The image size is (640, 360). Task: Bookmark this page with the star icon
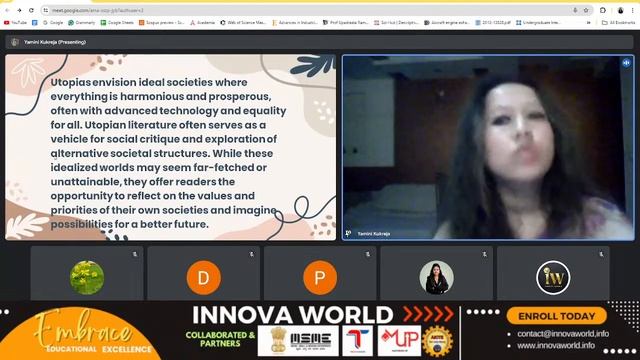586,10
